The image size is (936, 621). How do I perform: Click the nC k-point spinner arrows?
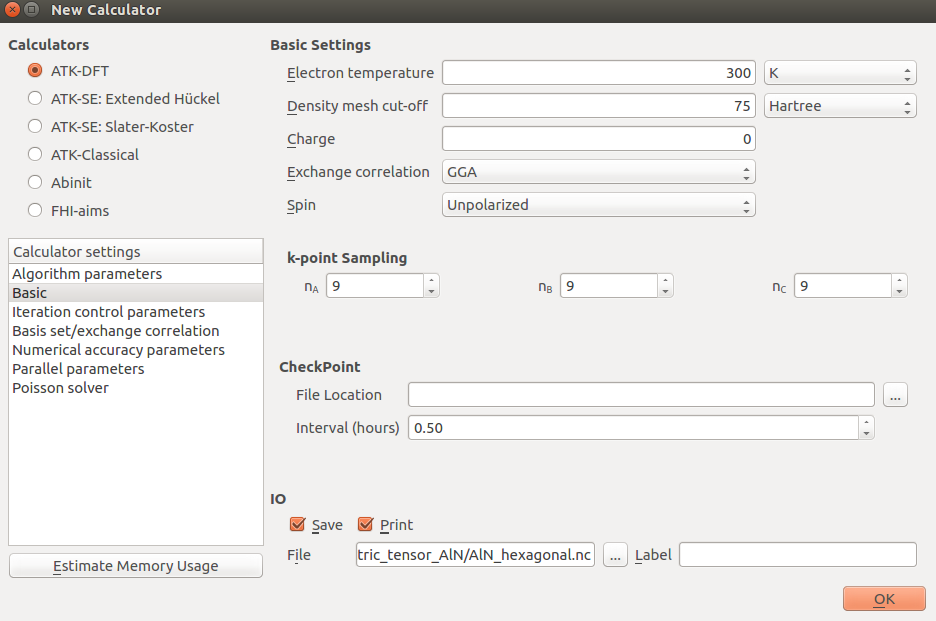coord(899,285)
